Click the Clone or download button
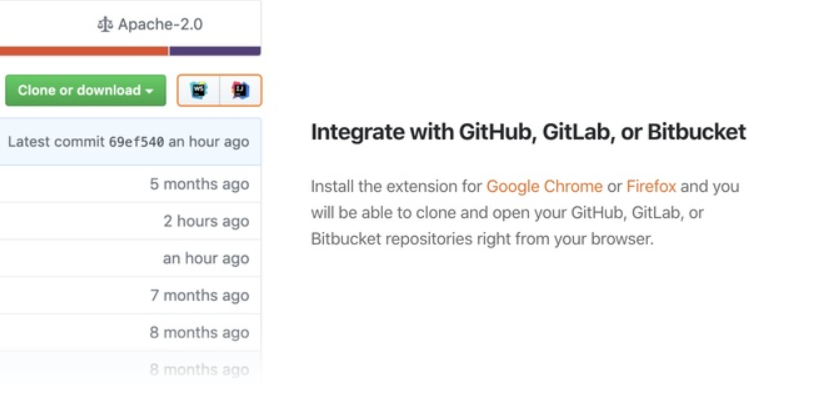 85,90
